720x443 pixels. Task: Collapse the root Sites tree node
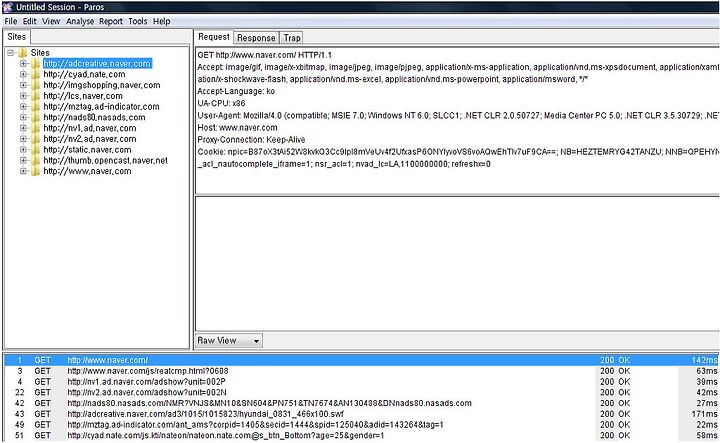tap(11, 53)
